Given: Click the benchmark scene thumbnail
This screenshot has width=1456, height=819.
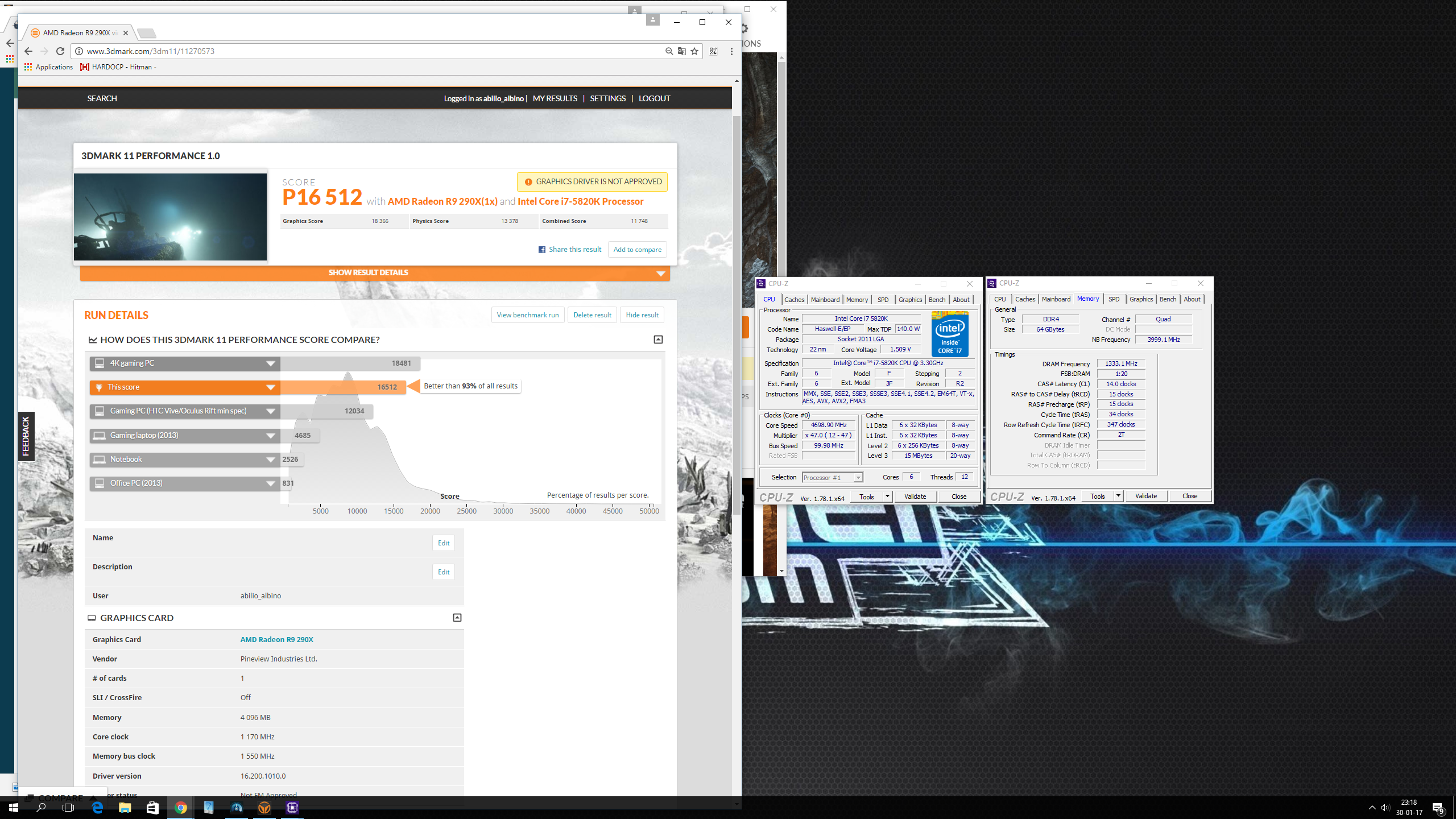Looking at the screenshot, I should click(x=170, y=217).
